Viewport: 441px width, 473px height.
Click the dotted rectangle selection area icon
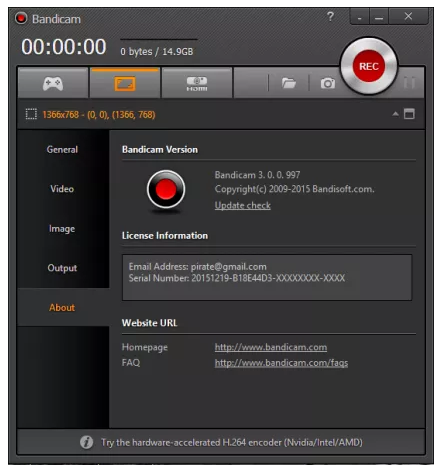tap(31, 114)
